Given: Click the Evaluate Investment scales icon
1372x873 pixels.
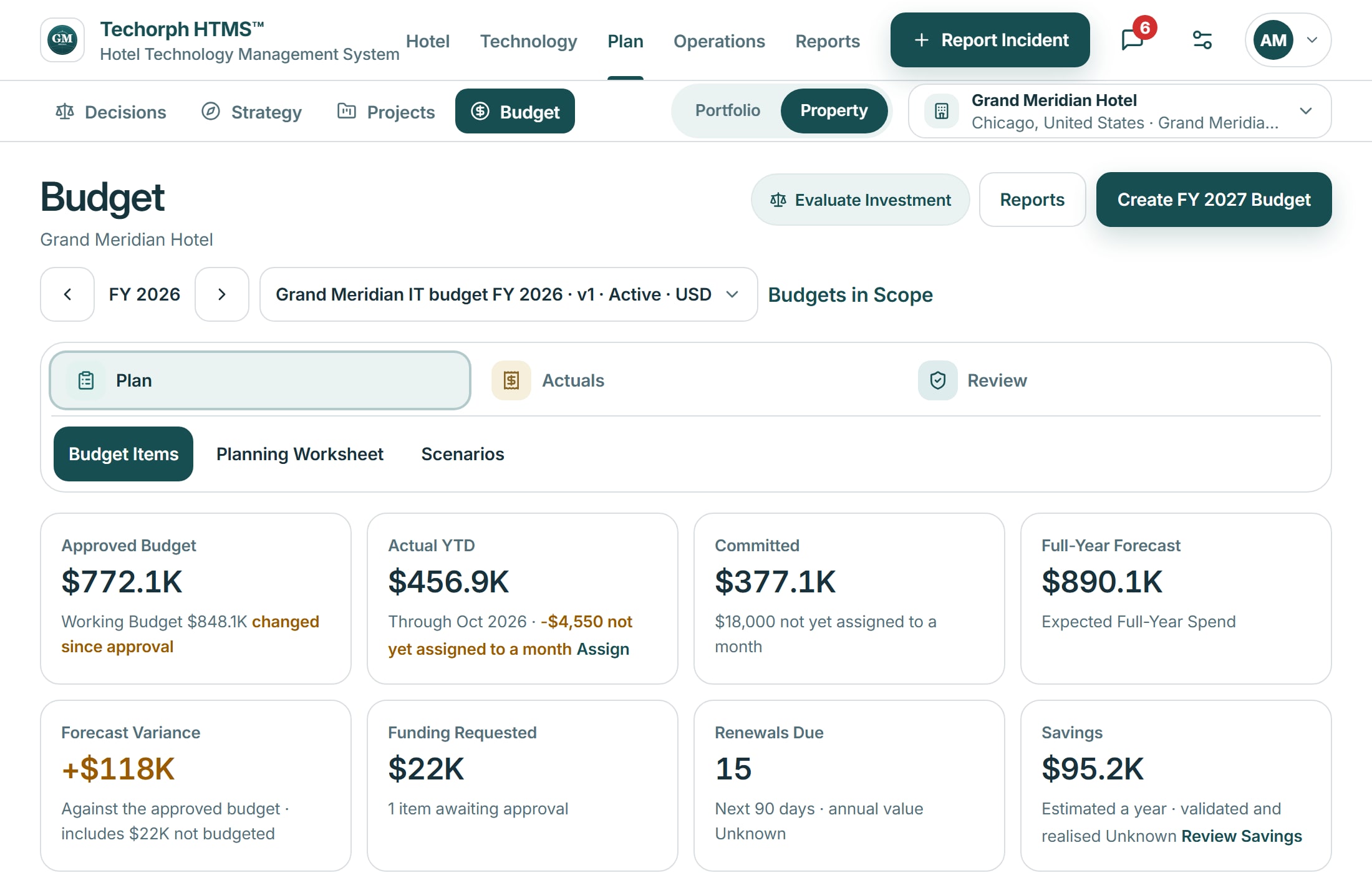Looking at the screenshot, I should tap(778, 200).
